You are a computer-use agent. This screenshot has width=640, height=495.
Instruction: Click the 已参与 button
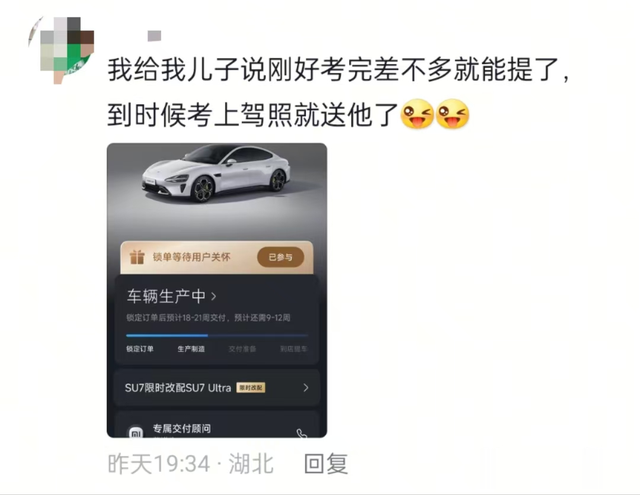[280, 257]
